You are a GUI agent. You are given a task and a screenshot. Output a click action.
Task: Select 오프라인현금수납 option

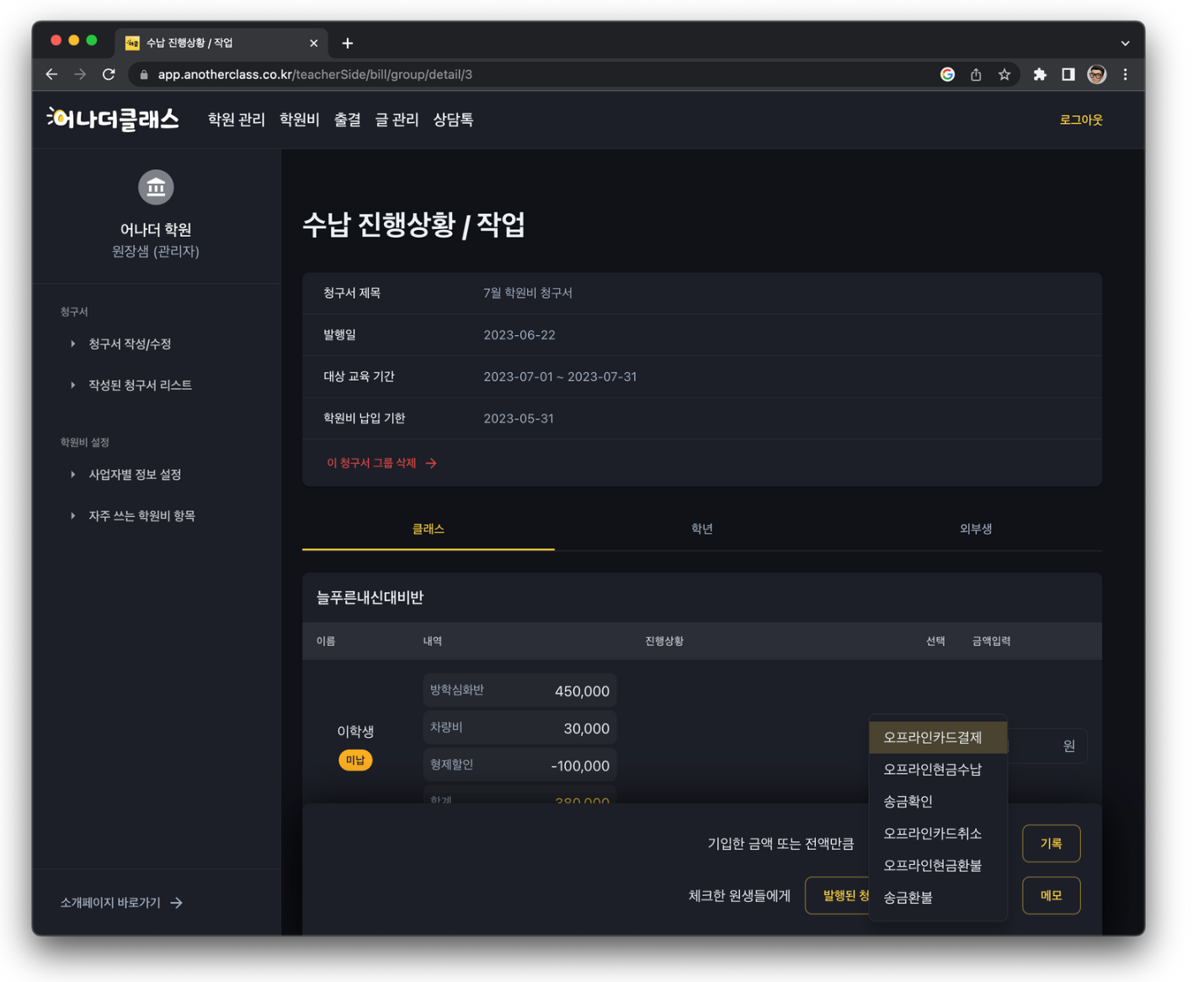[938, 769]
